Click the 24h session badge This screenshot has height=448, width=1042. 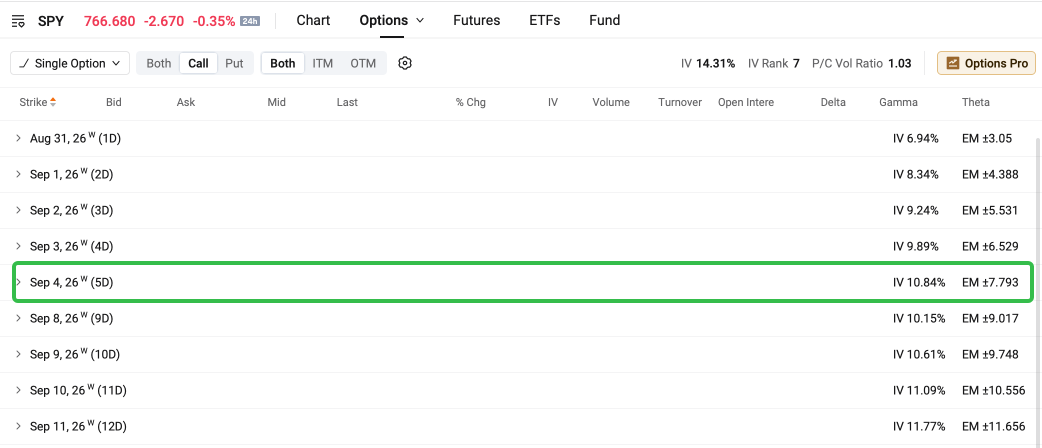coord(249,21)
